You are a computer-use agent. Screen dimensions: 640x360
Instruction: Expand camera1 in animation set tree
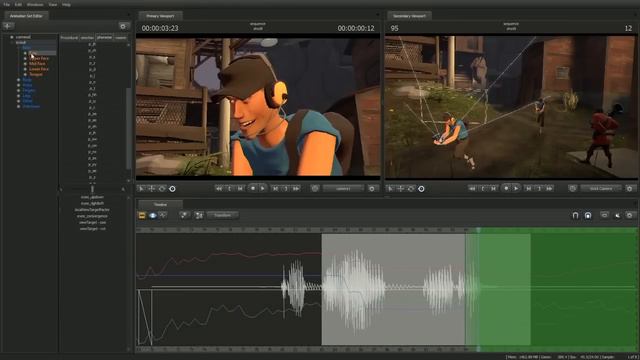coord(12,37)
